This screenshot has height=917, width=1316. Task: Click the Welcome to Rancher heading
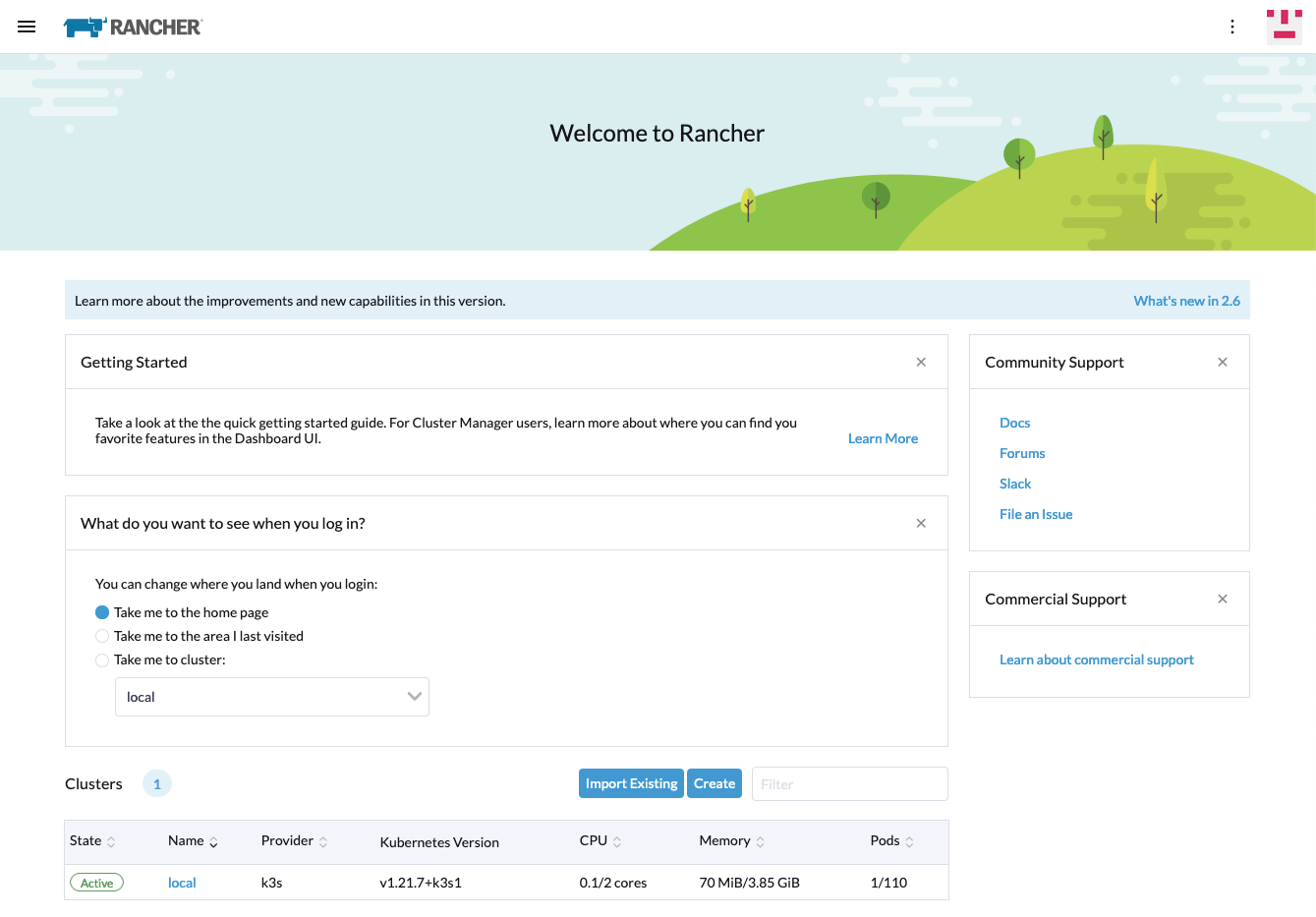click(658, 134)
